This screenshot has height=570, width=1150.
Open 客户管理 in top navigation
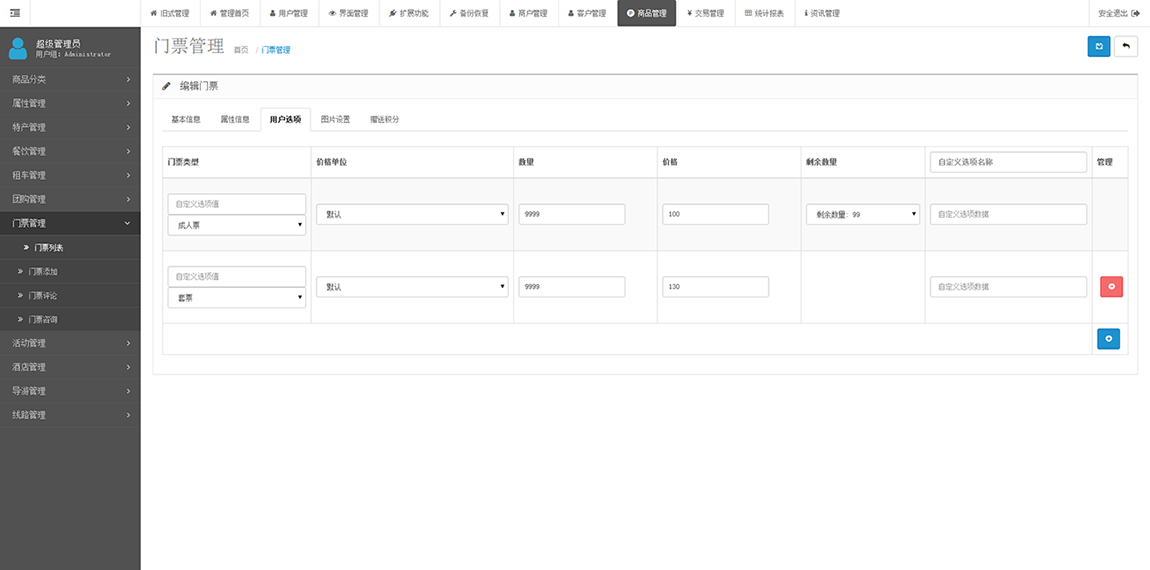pos(587,13)
